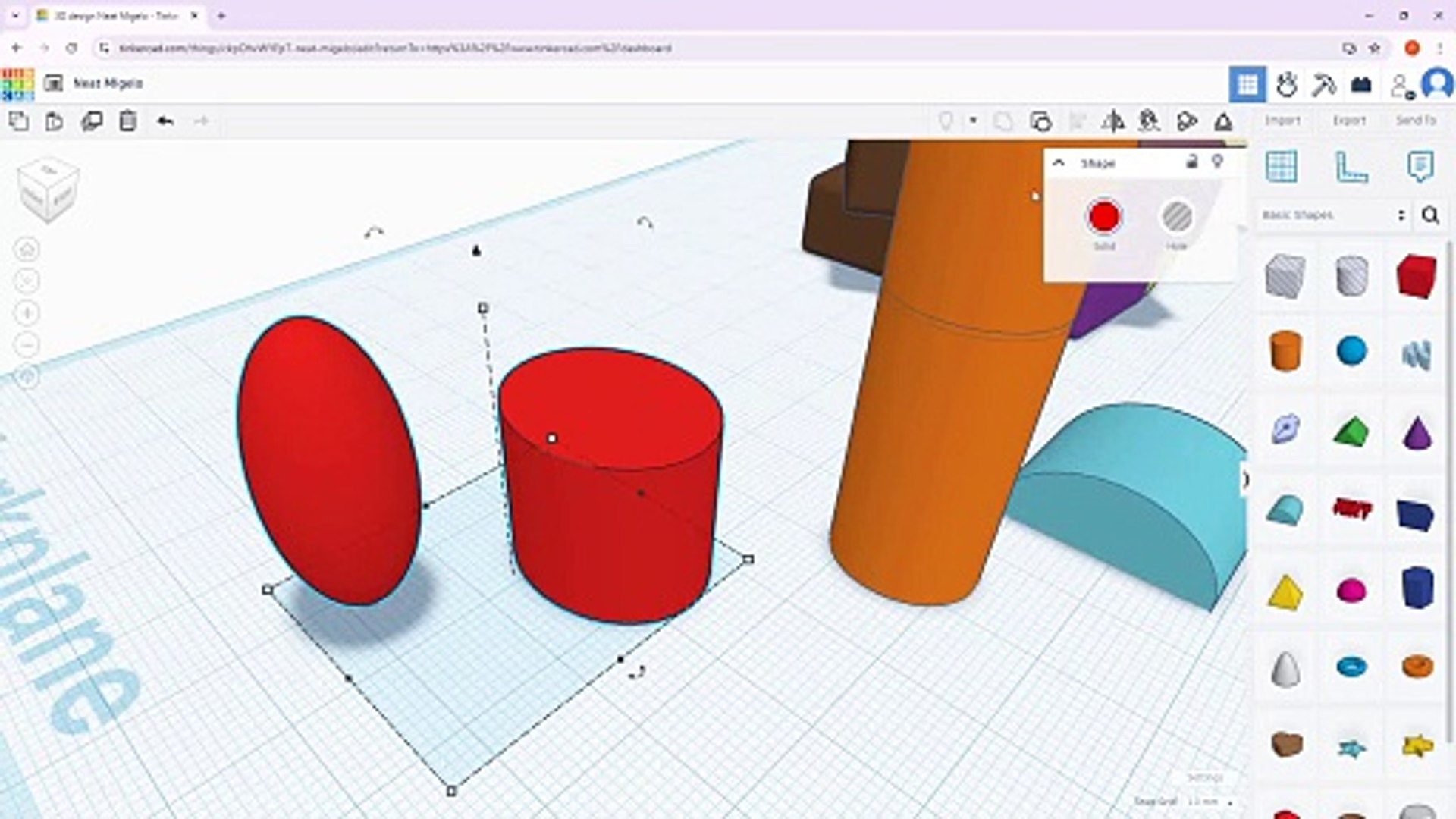Reset to Home view
Screen dimensions: 1456x819
27,249
